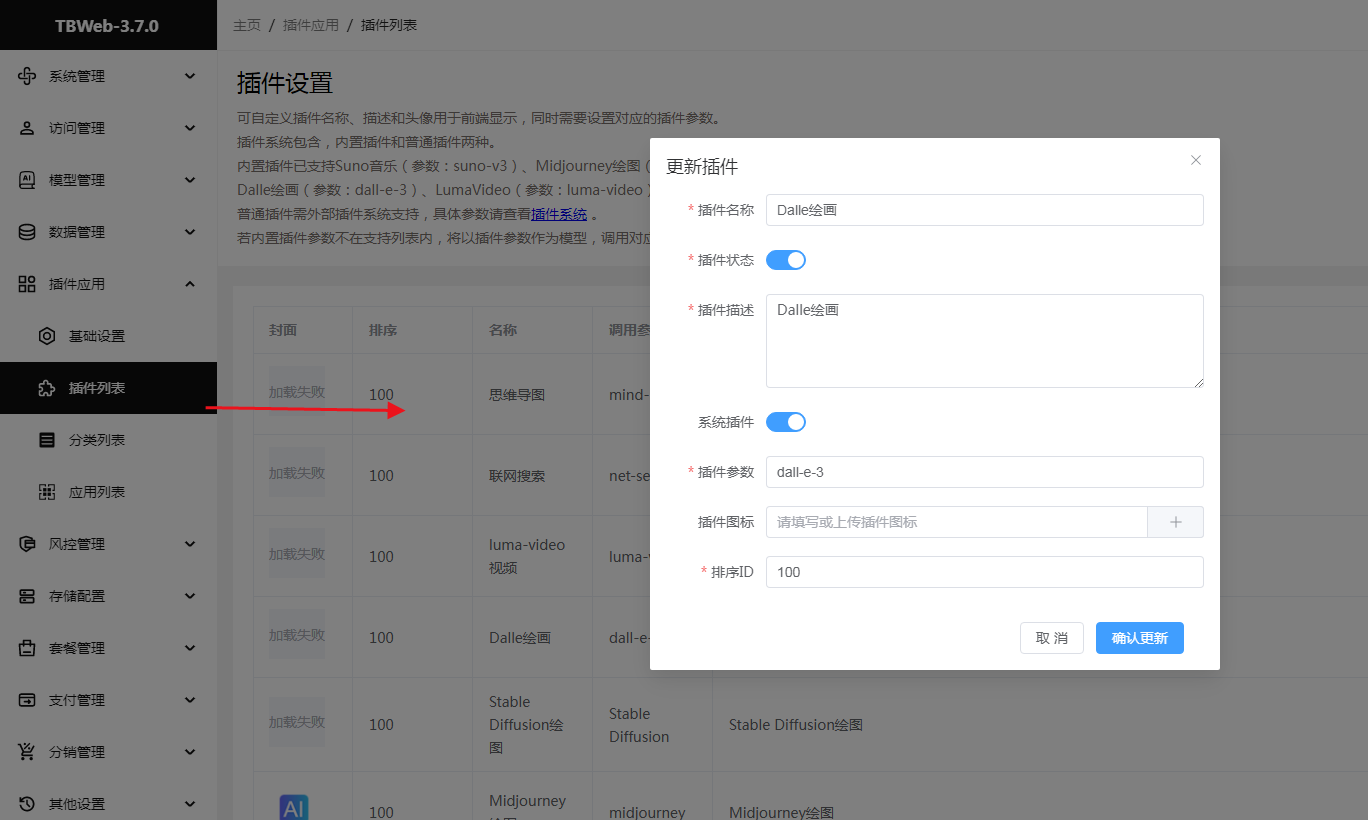Click the 系统管理 sidebar icon
1368x820 pixels.
pyautogui.click(x=27, y=76)
